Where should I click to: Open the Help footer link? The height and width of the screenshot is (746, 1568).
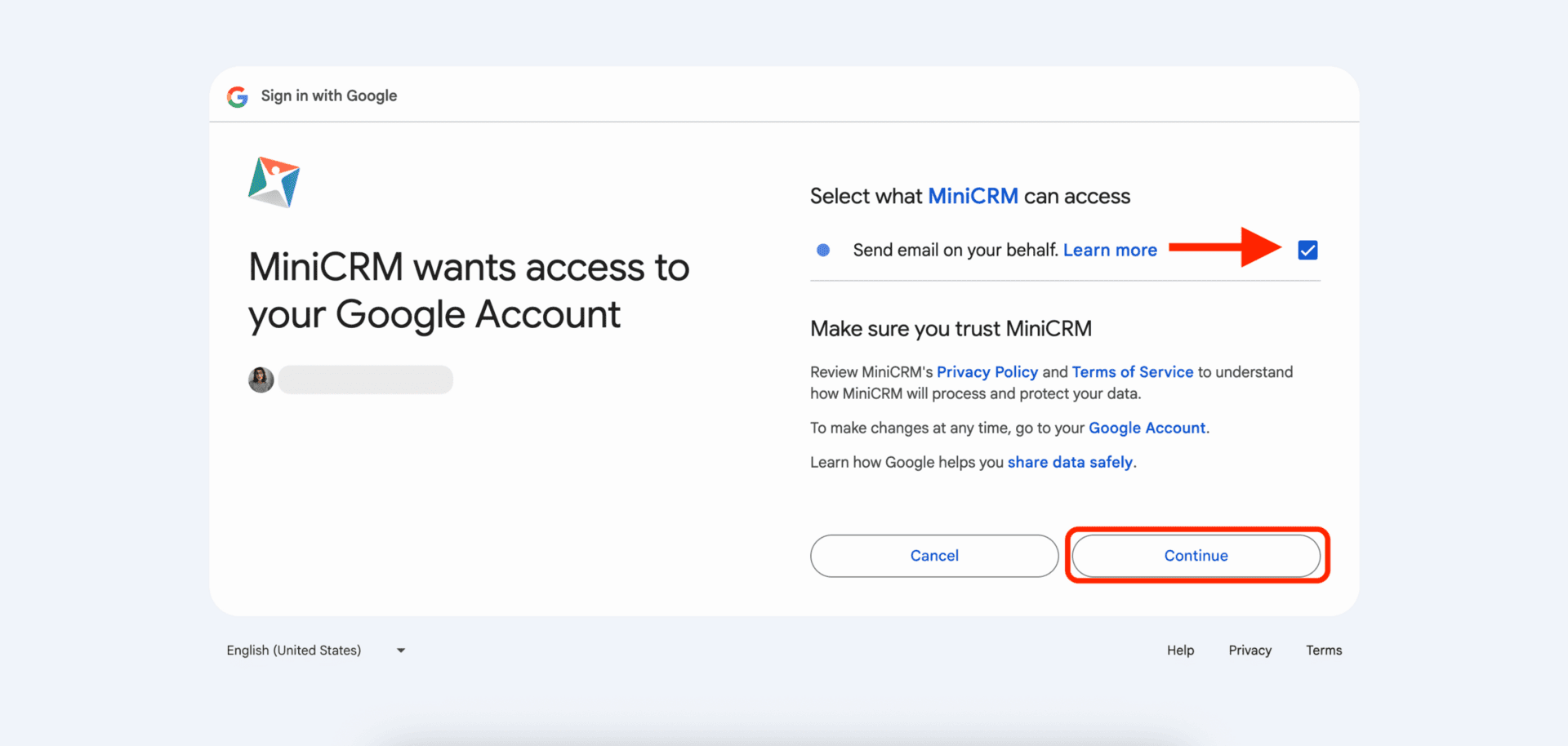coord(1180,651)
